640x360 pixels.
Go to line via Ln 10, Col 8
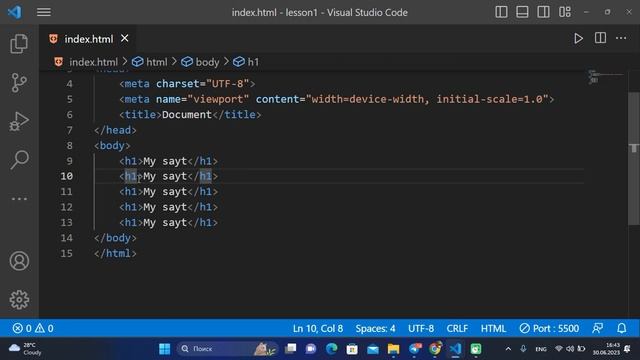click(318, 329)
